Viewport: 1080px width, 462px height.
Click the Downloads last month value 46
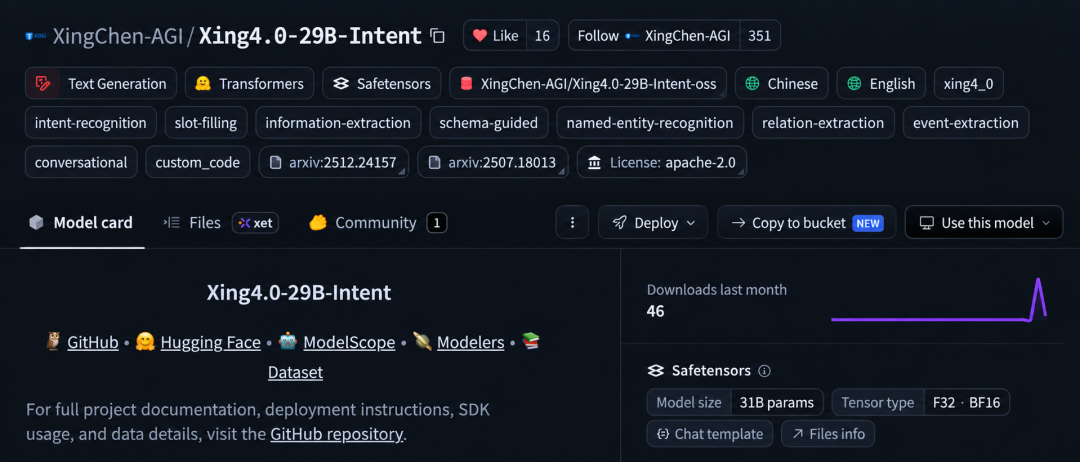tap(656, 311)
